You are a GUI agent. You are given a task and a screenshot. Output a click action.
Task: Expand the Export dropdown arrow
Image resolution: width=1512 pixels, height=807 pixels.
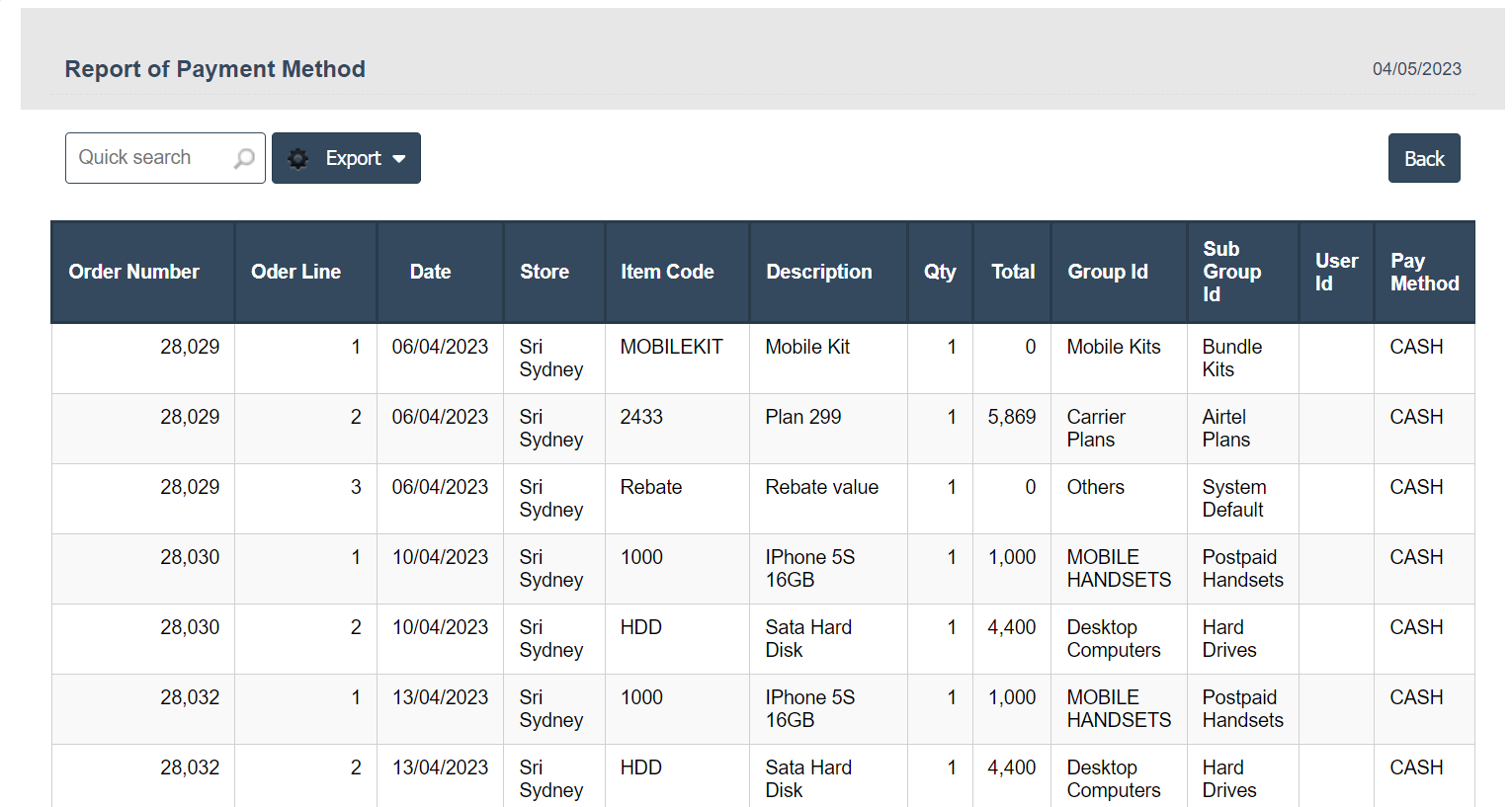click(399, 158)
